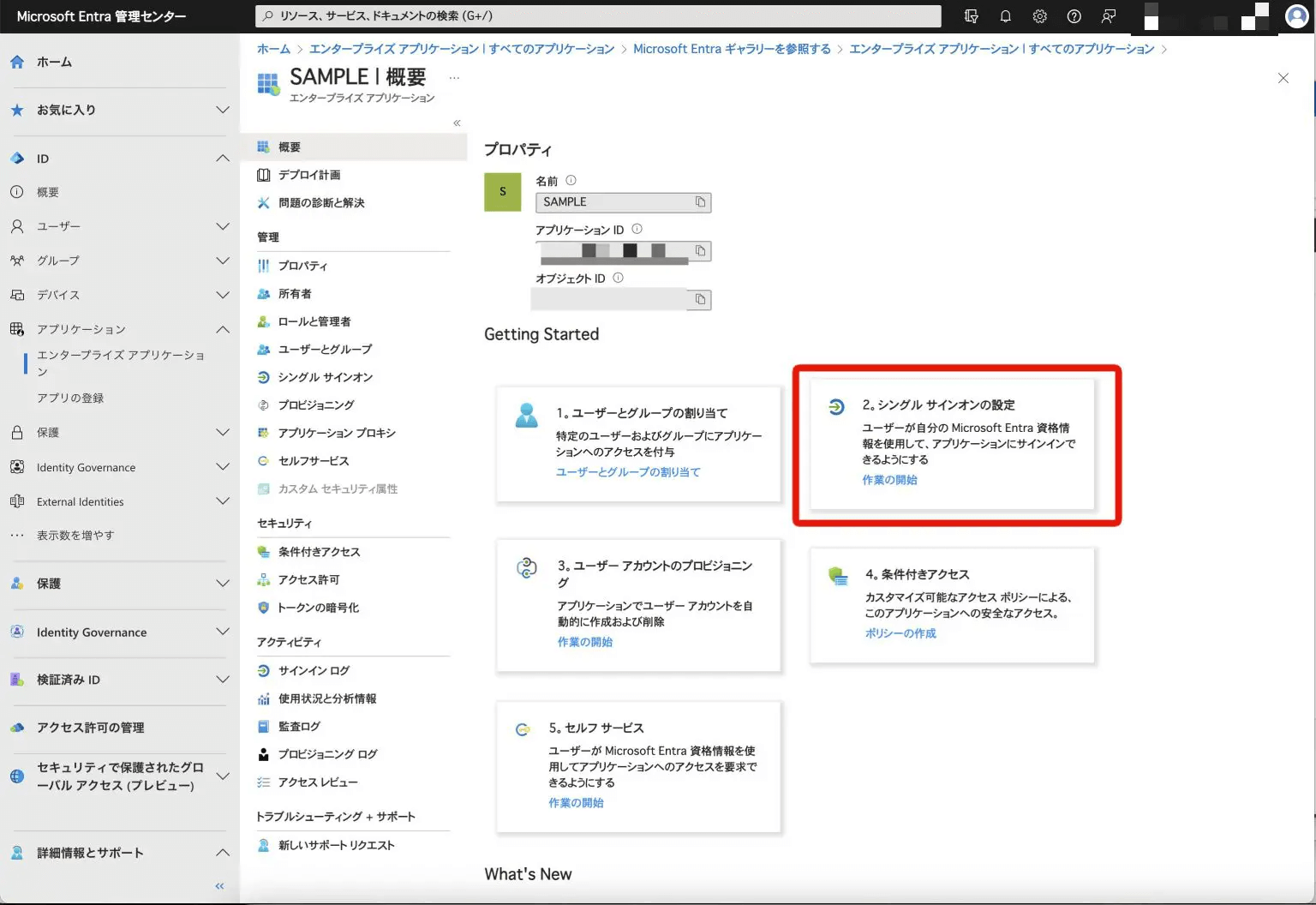Click 作業の開始 in シングル サインオンの設定 card
The height and width of the screenshot is (905, 1316).
click(889, 480)
